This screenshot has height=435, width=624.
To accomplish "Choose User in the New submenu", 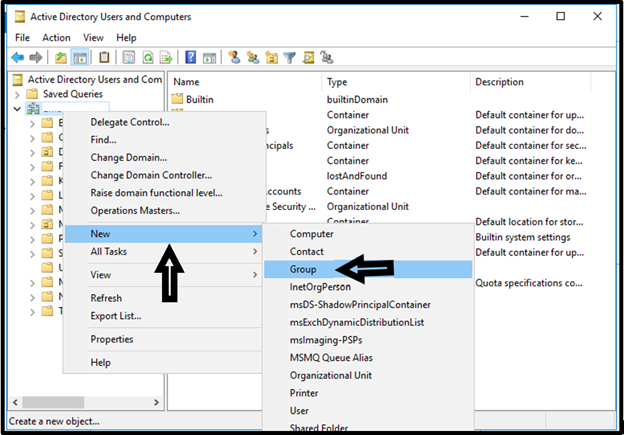I will (x=299, y=411).
